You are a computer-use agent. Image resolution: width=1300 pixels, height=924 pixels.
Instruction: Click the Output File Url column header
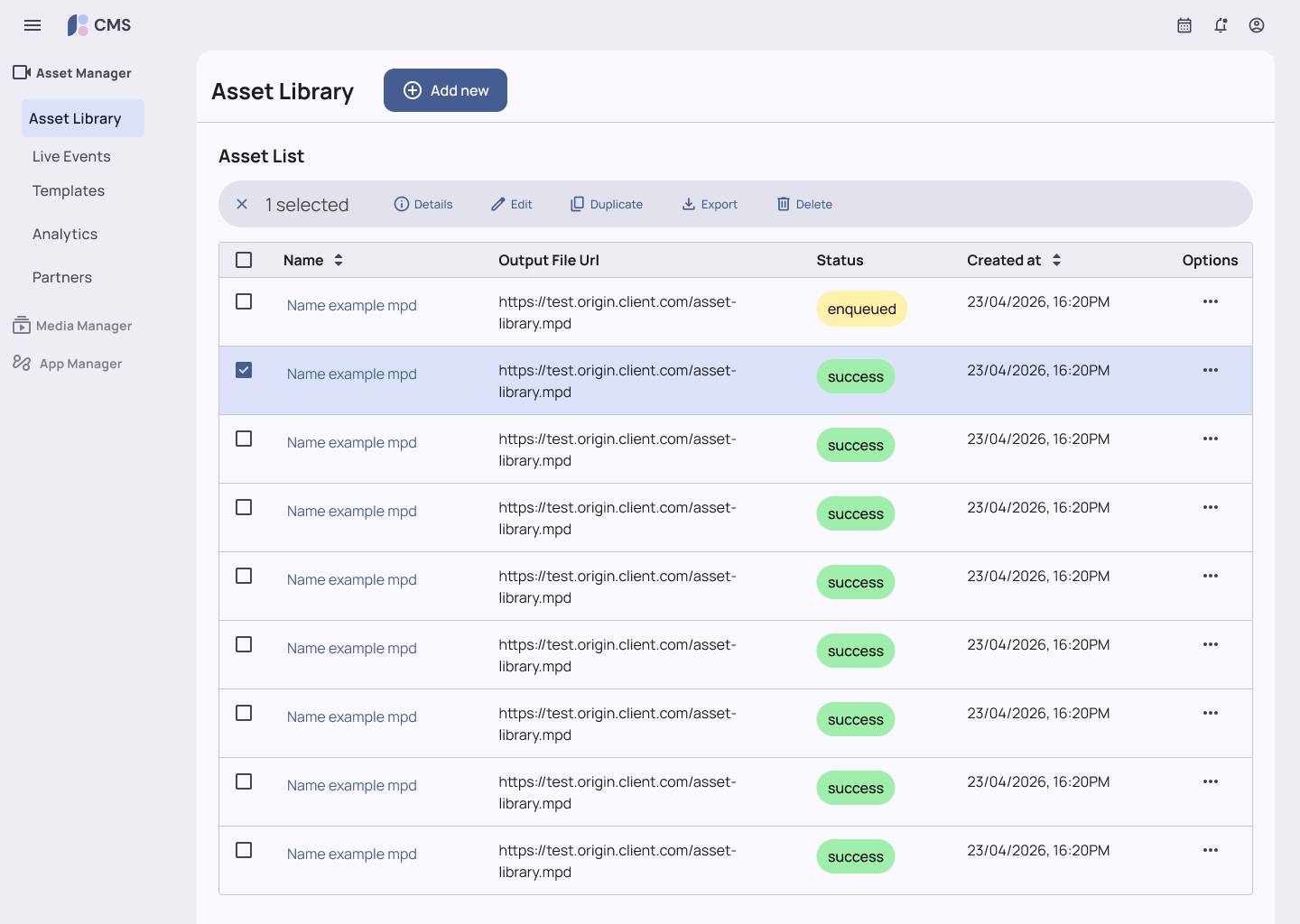[x=549, y=260]
